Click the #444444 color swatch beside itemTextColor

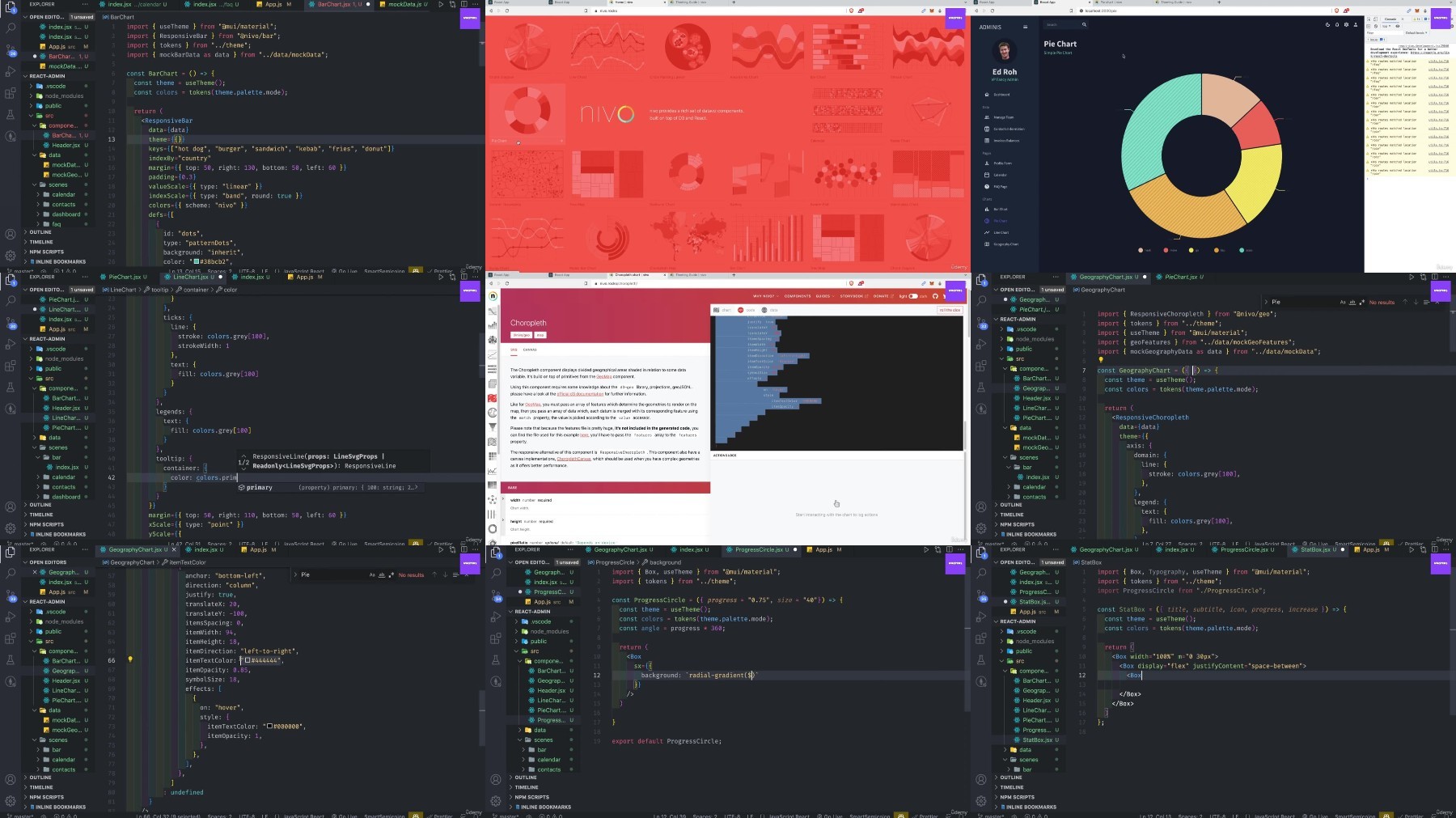[248, 660]
